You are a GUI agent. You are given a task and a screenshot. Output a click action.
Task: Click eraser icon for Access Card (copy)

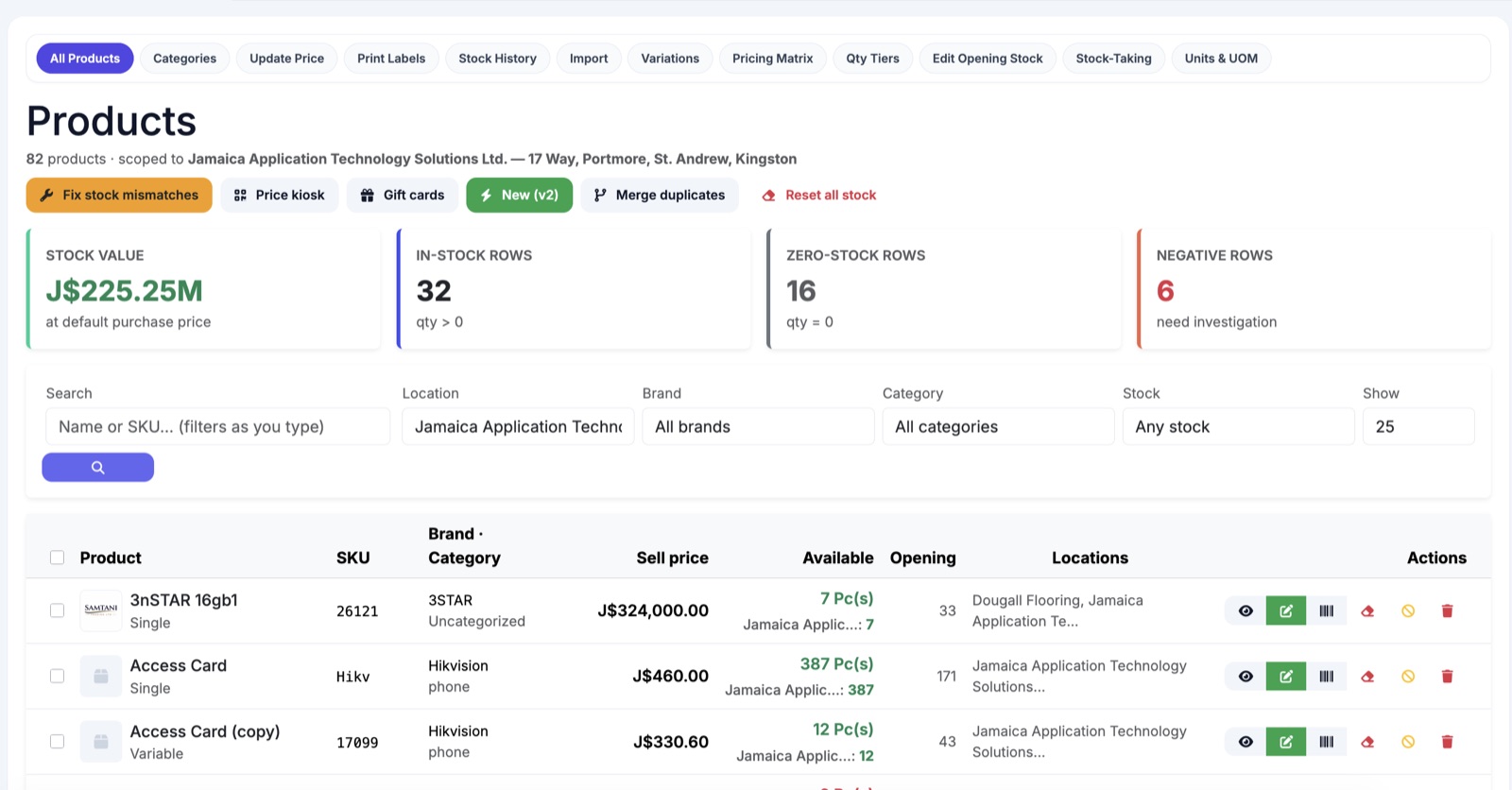click(1367, 742)
